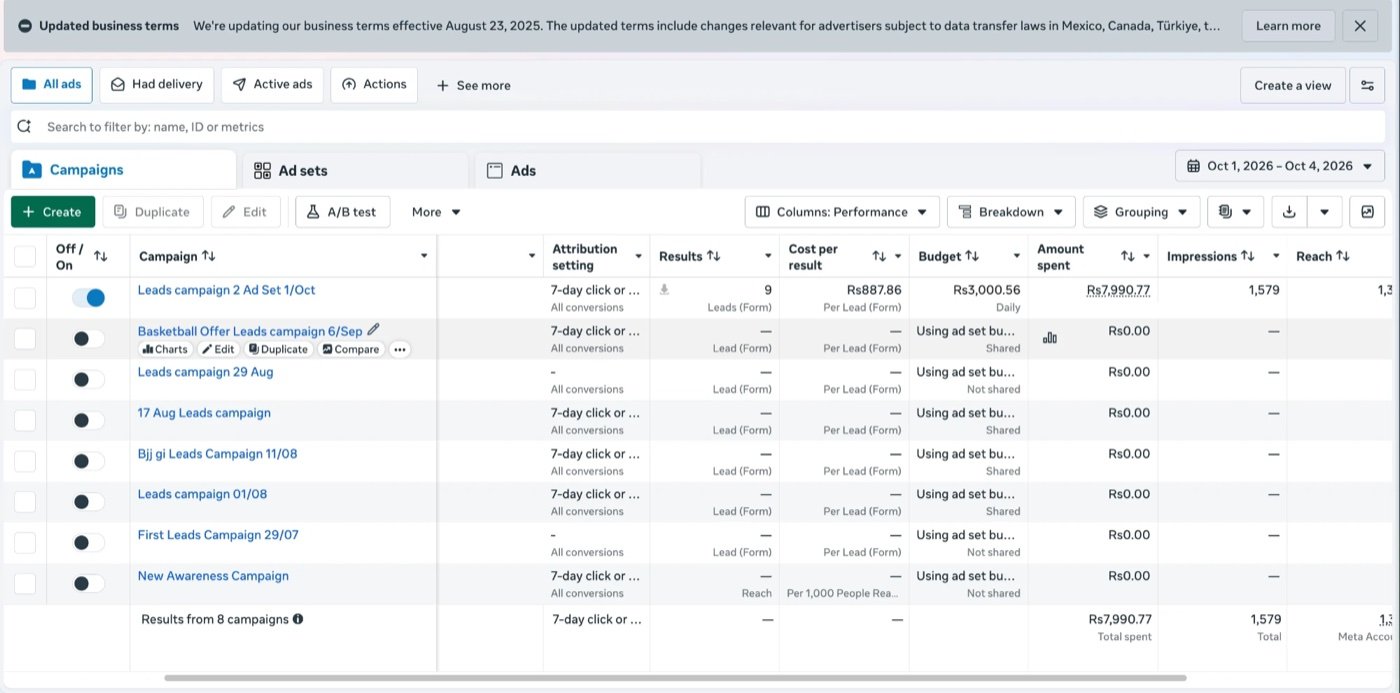Click the download export icon
Viewport: 1400px width, 693px height.
1289,212
